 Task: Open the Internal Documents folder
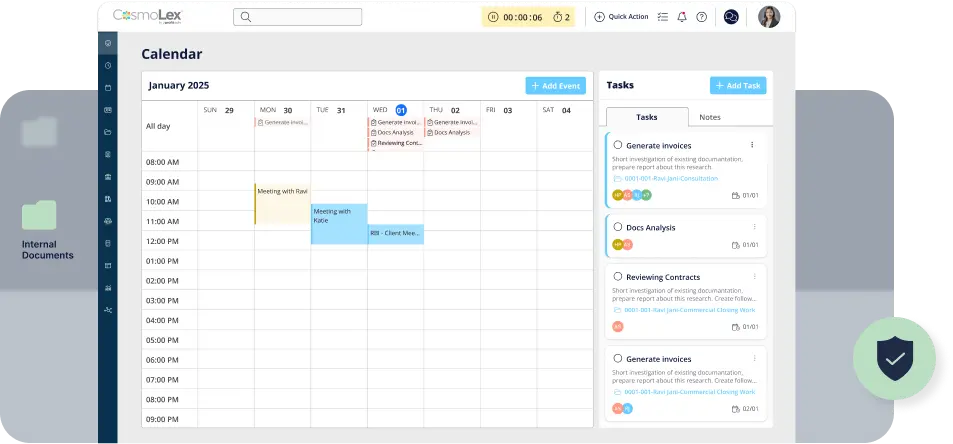click(x=40, y=215)
